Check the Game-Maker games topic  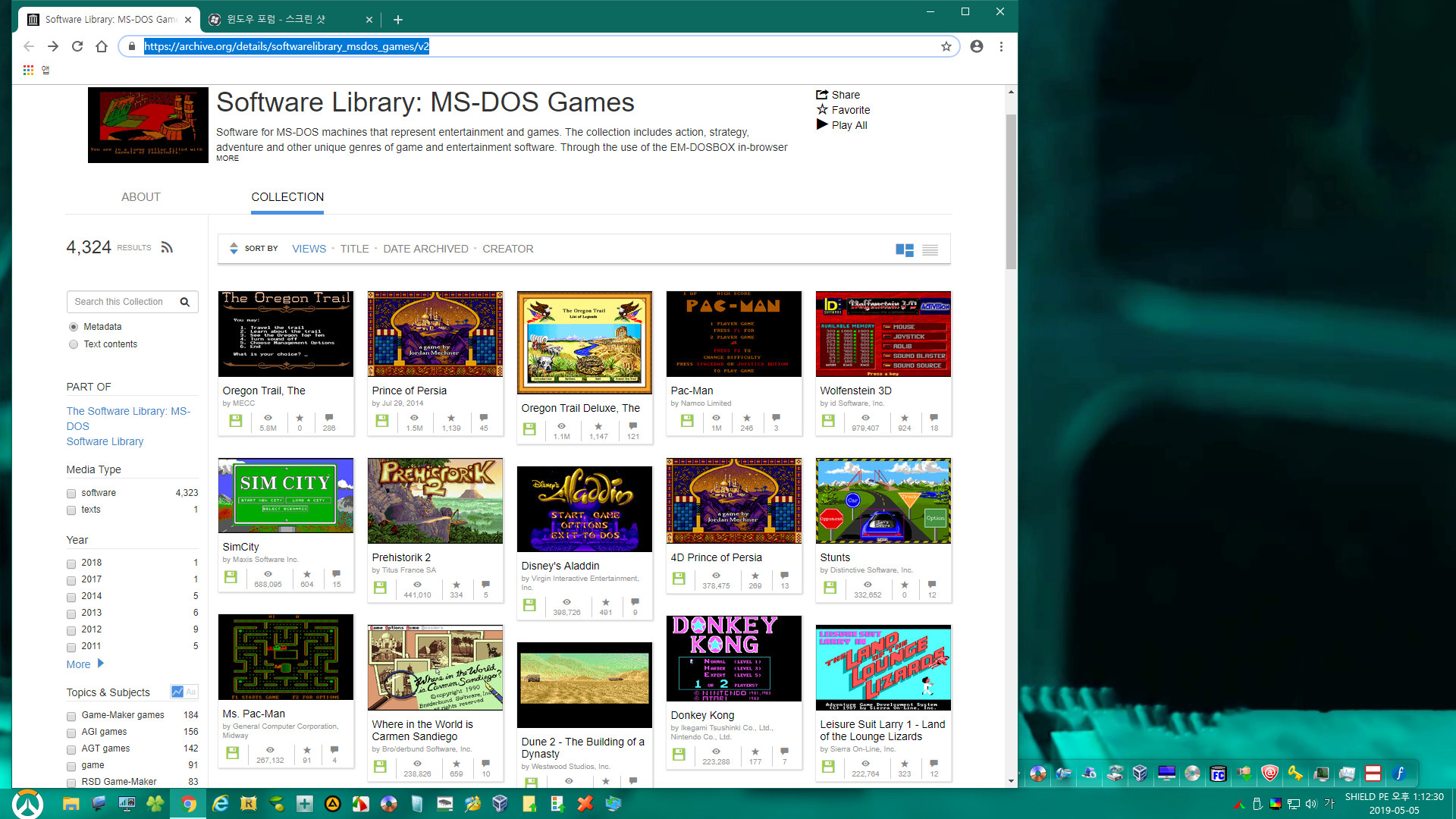coord(71,716)
